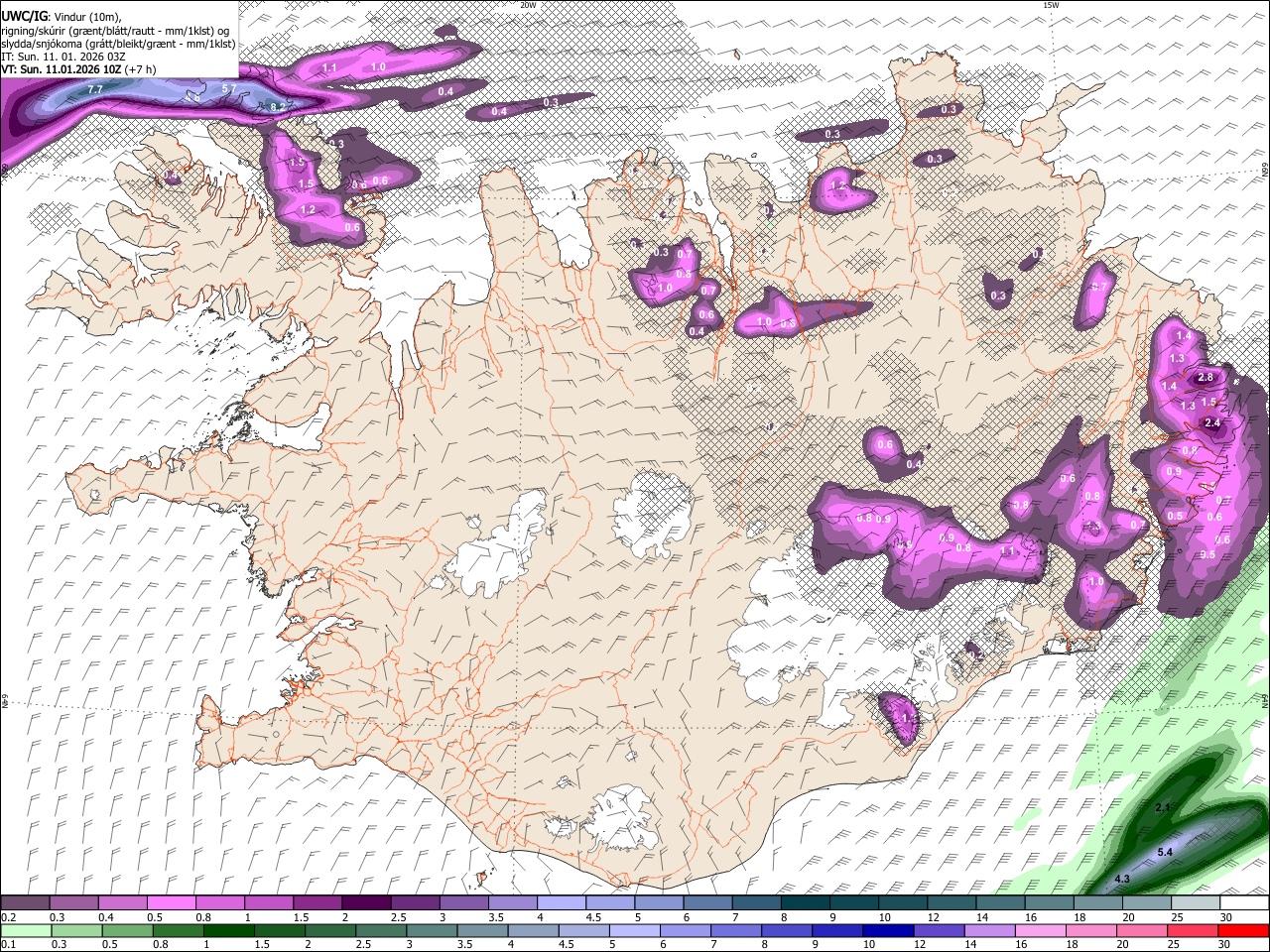The height and width of the screenshot is (952, 1270).
Task: Select the 4.3 rain value label
Action: (1123, 880)
